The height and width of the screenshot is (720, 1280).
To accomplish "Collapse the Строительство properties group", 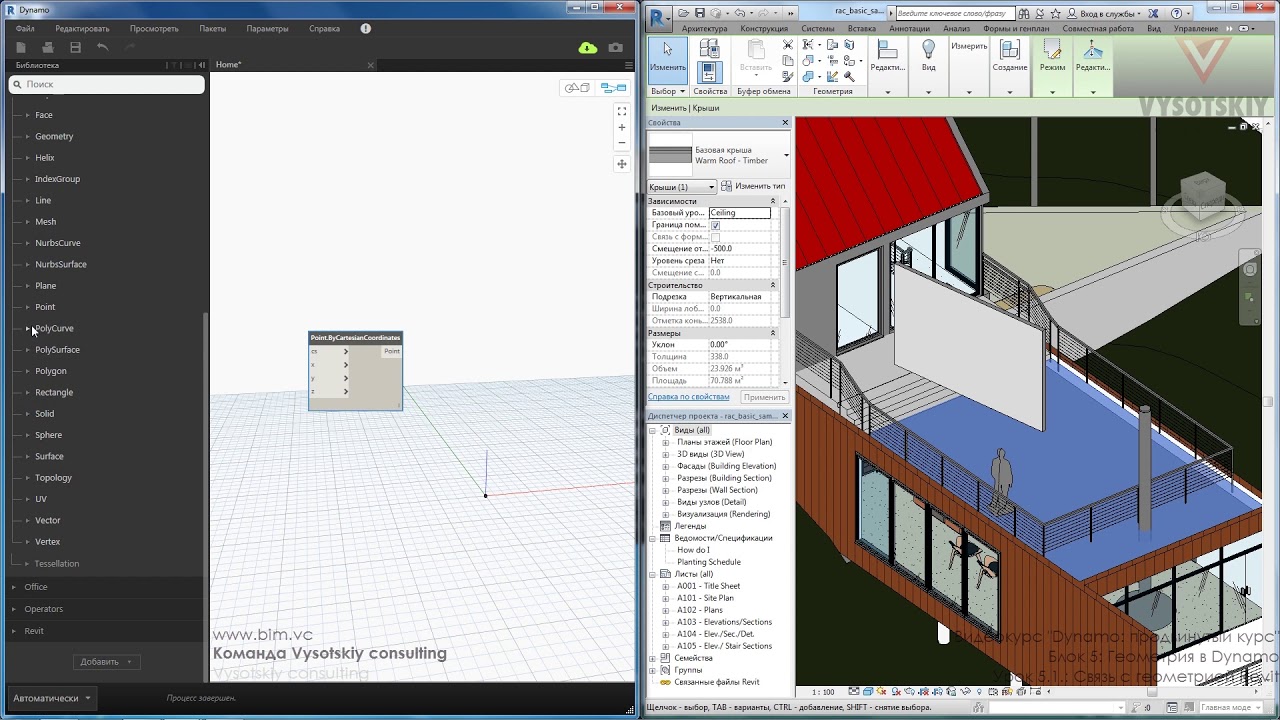I will pos(772,285).
